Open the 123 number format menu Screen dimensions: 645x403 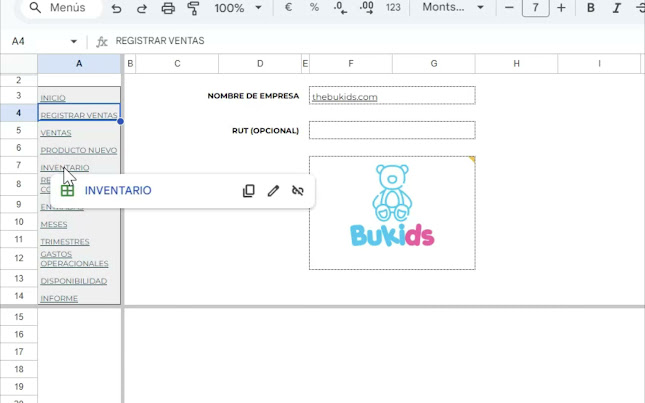(393, 7)
